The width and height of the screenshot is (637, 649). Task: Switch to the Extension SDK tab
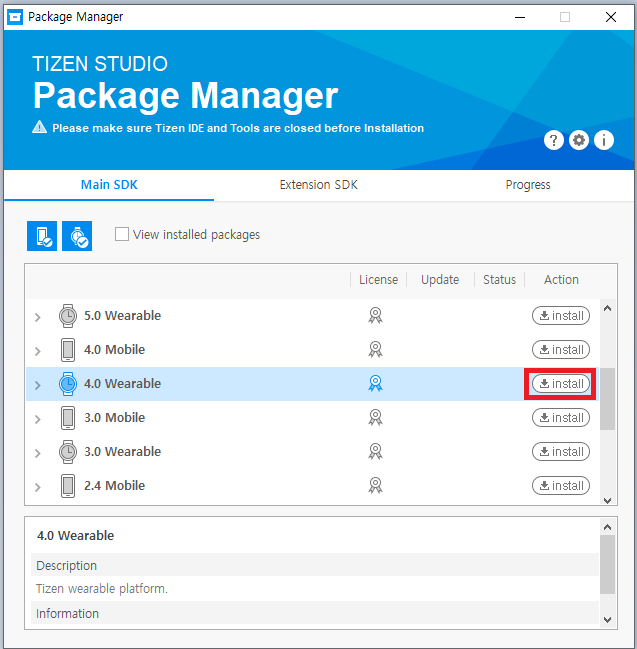coord(319,185)
